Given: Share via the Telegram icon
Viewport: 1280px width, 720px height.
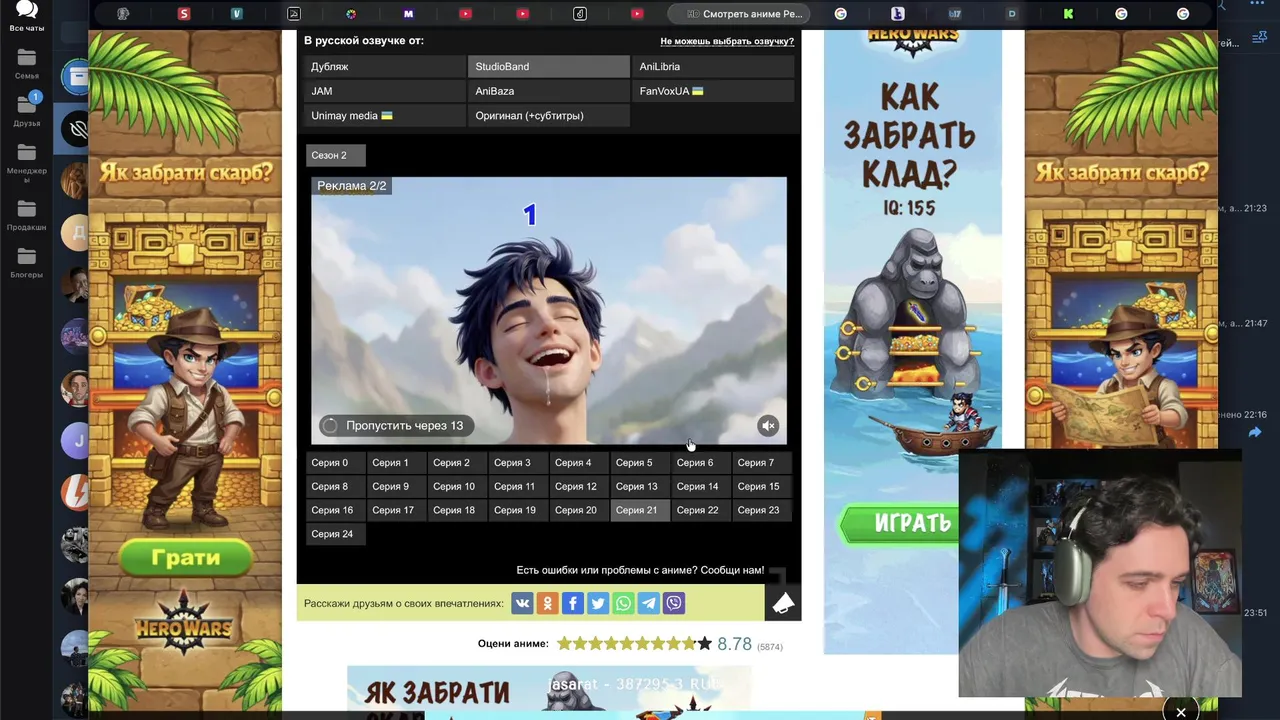Looking at the screenshot, I should 649,603.
